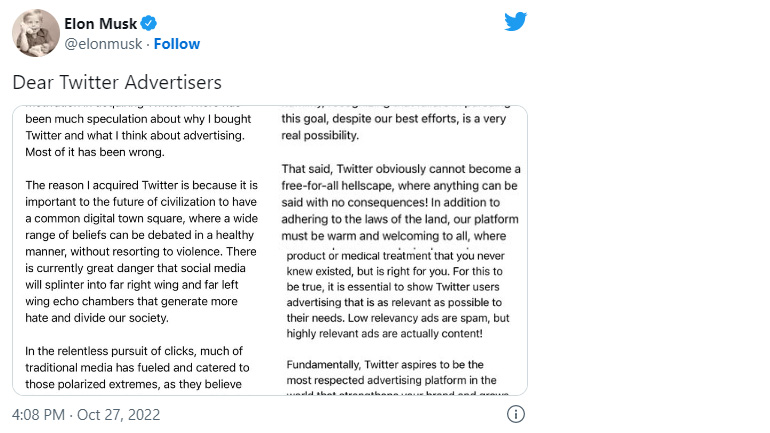Click the @elonmusk handle
This screenshot has width=770, height=433.
(x=104, y=44)
